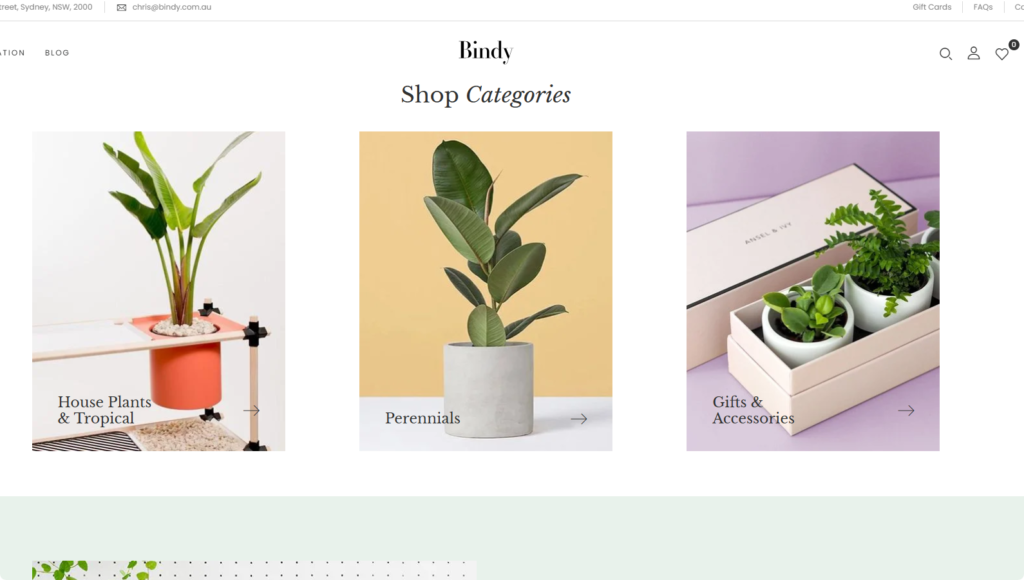This screenshot has width=1024, height=580.
Task: Click the arrow on Gifts & Accessories card
Action: click(x=906, y=410)
